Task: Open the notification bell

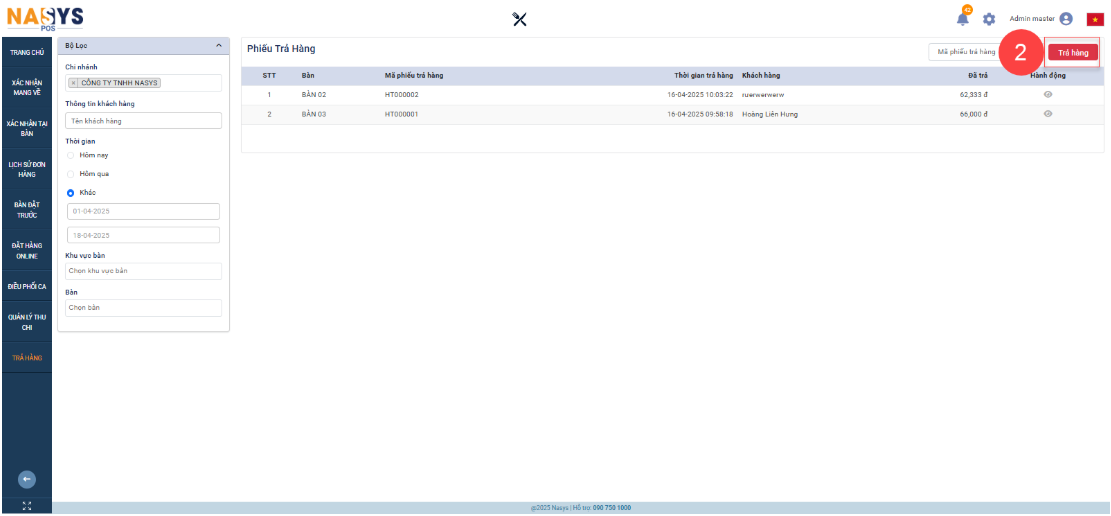Action: tap(962, 19)
